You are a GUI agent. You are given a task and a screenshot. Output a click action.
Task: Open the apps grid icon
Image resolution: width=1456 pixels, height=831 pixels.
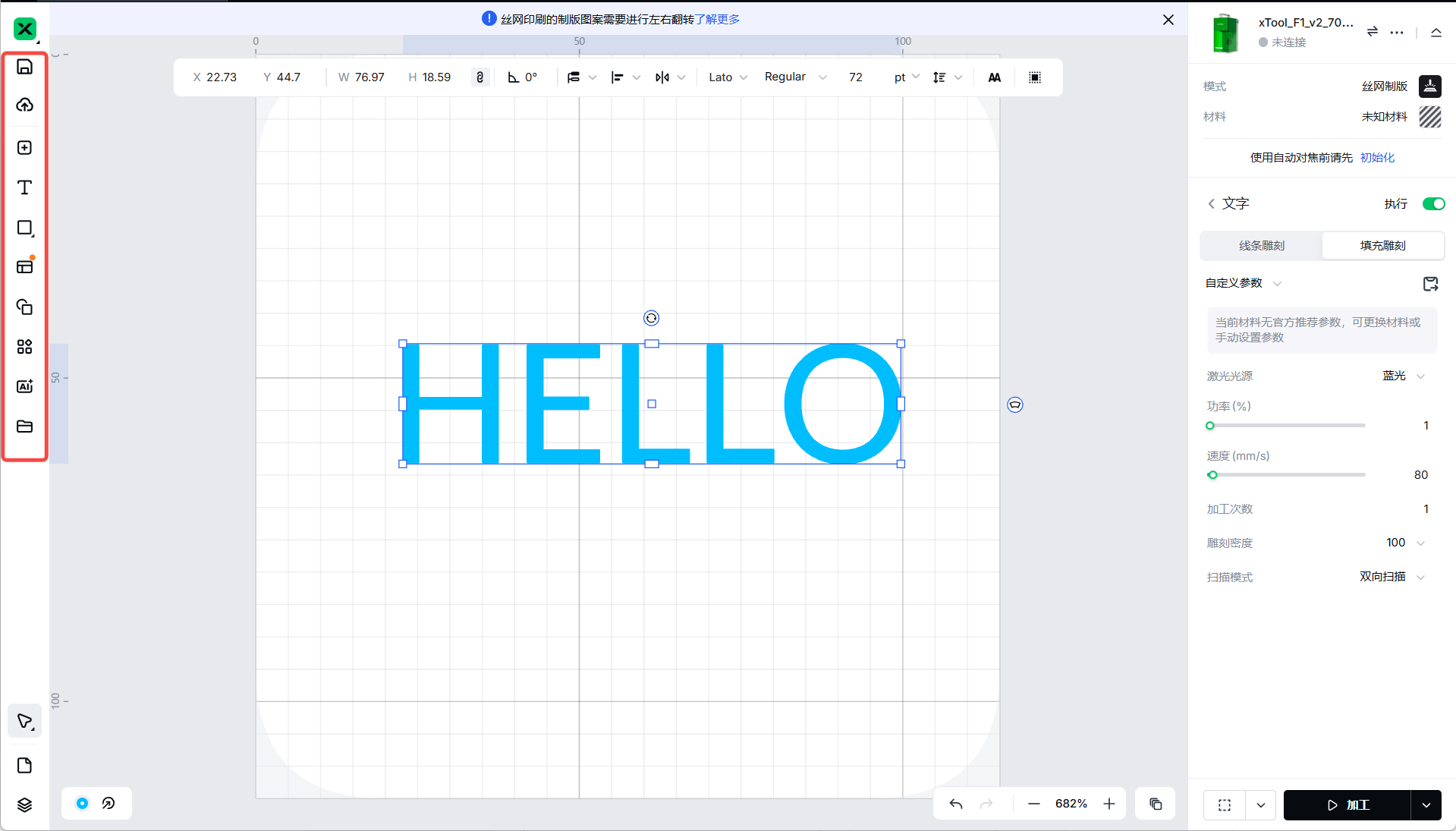pyautogui.click(x=24, y=347)
